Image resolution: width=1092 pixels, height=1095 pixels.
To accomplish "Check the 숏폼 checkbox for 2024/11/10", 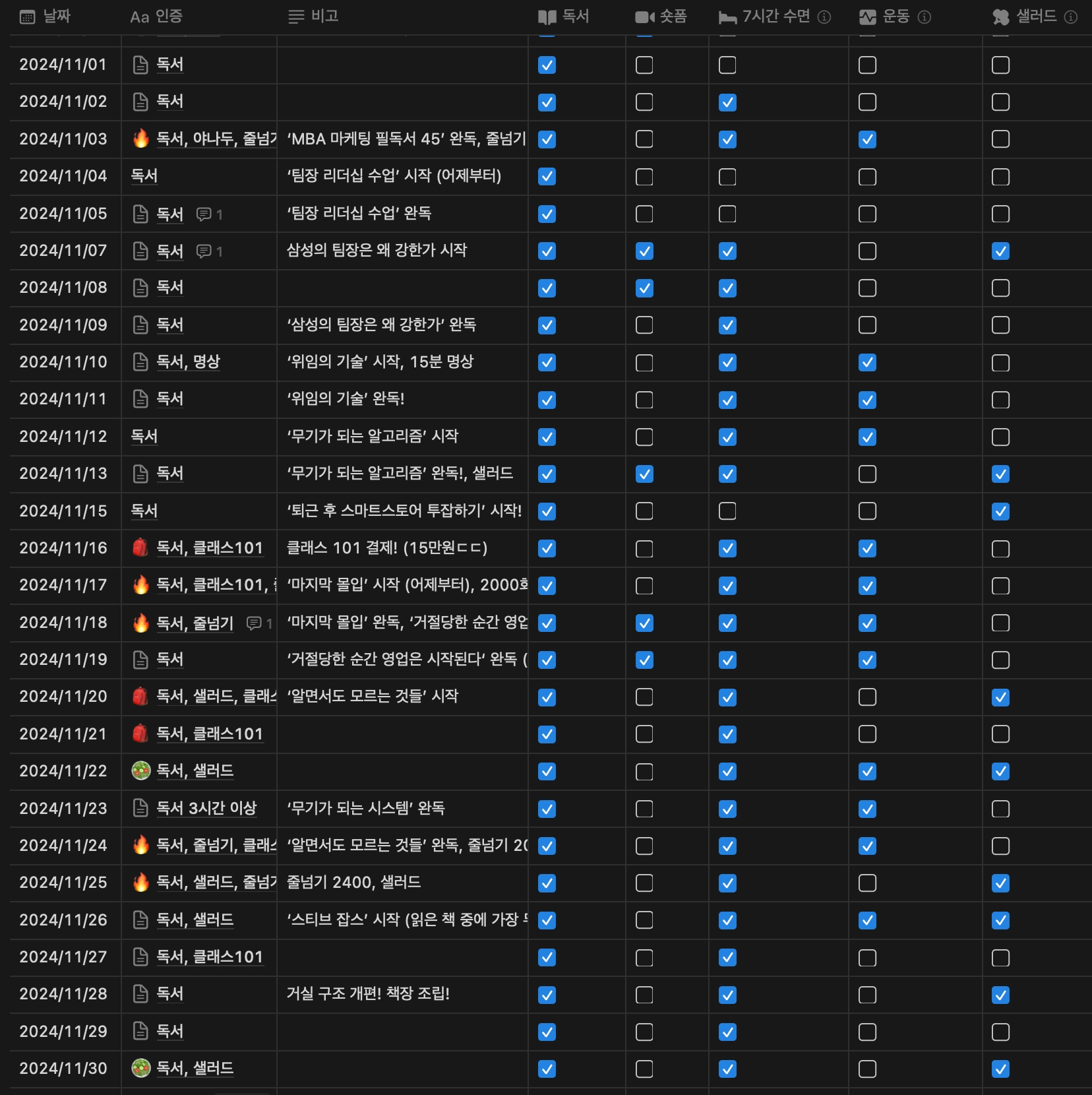I will 644,363.
